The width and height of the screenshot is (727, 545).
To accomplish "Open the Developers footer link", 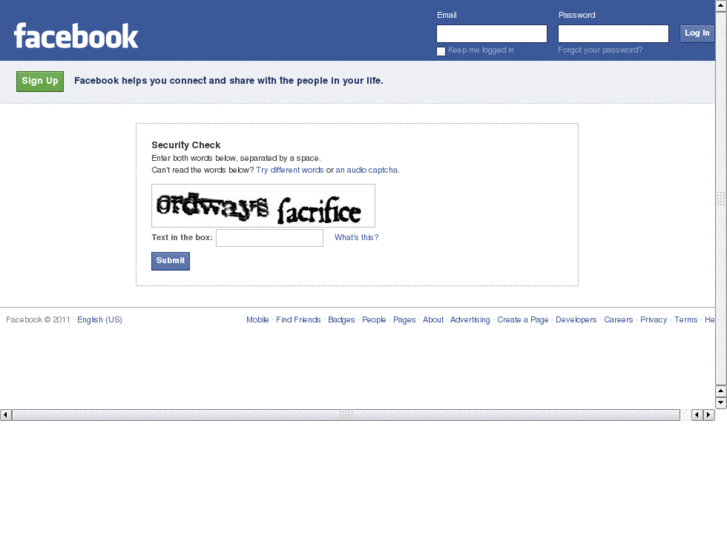I will point(576,320).
